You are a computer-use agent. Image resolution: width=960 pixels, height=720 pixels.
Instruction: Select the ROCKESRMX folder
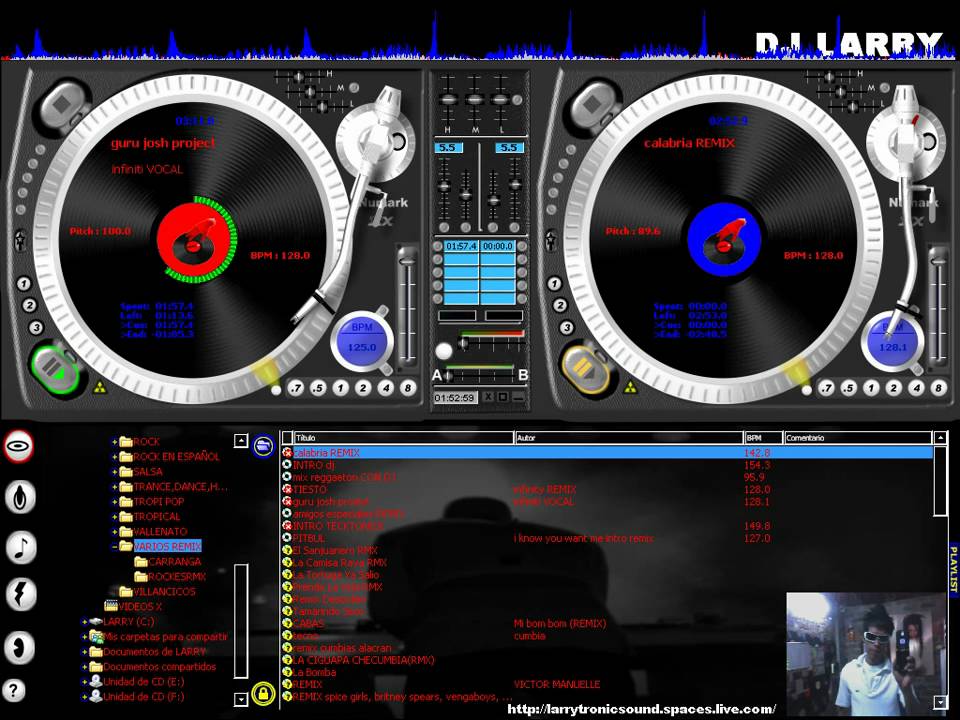tap(177, 576)
